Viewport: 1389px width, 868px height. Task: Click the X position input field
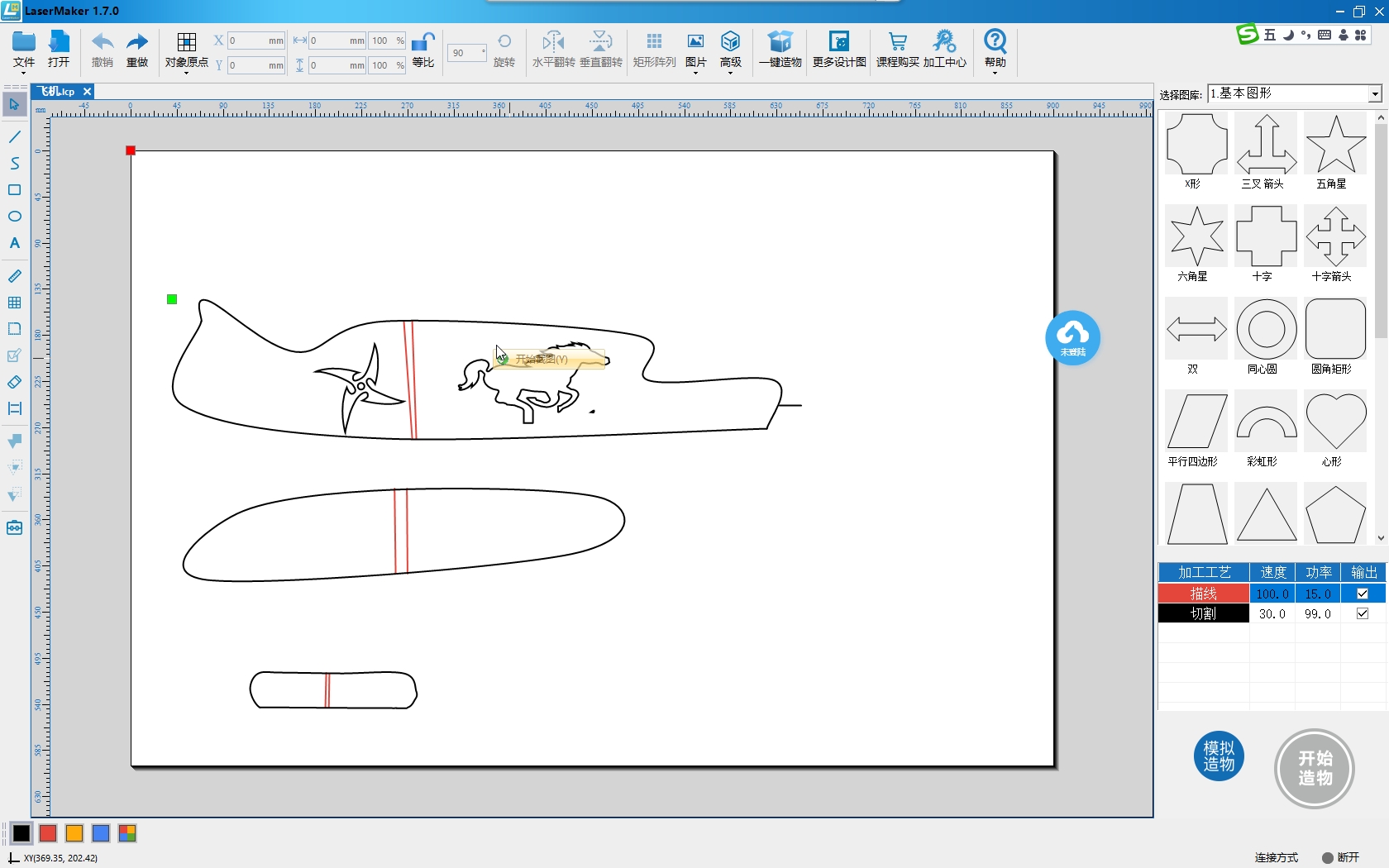[x=255, y=41]
